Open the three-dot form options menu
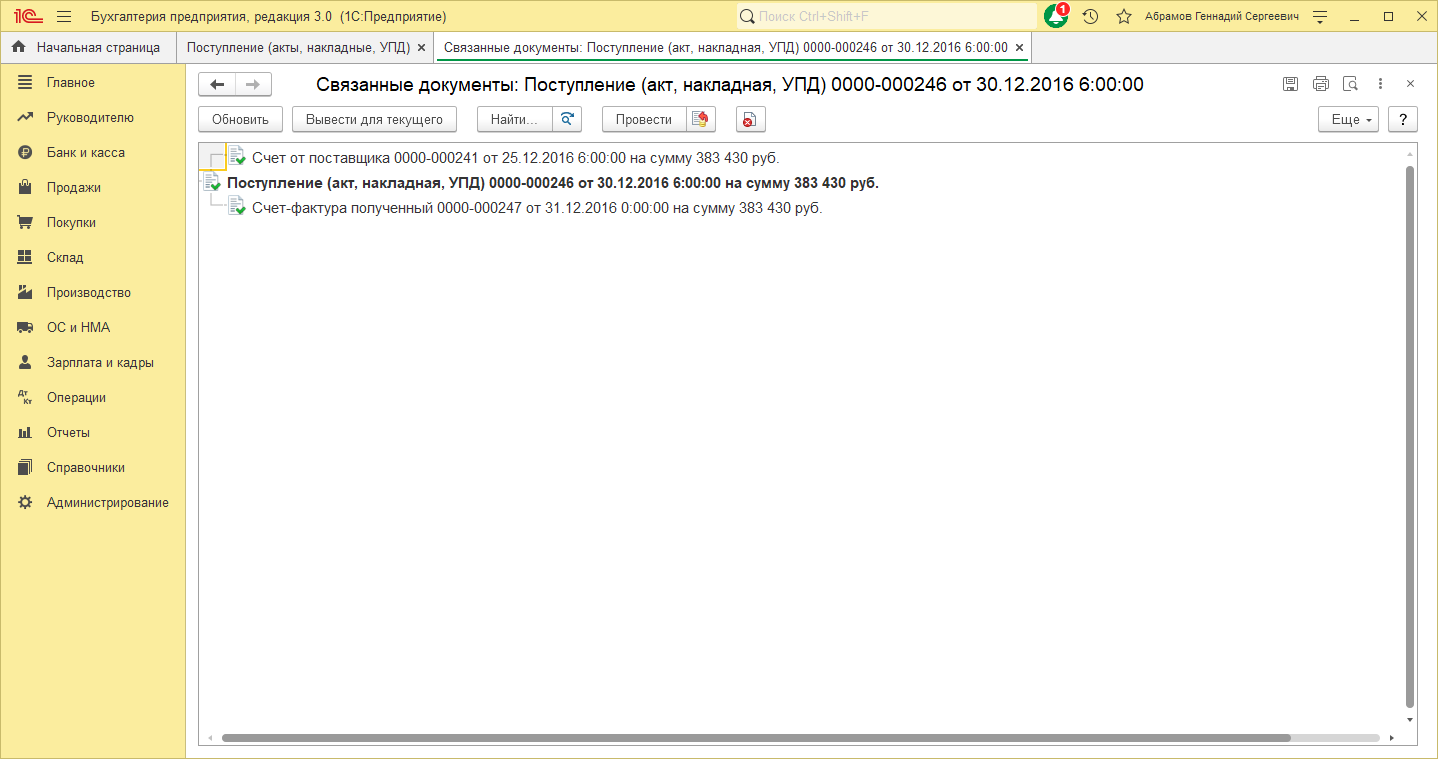Screen dimensions: 1438x759 point(1380,85)
